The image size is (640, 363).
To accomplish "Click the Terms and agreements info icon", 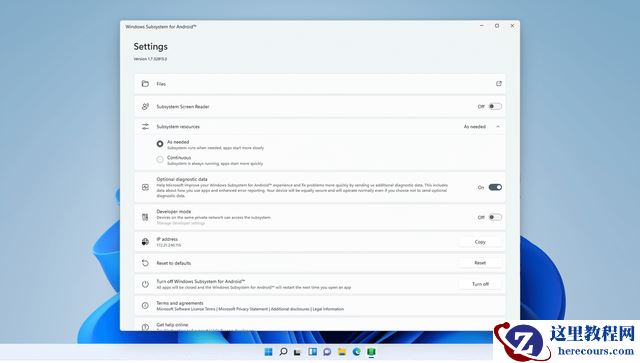I will point(145,305).
